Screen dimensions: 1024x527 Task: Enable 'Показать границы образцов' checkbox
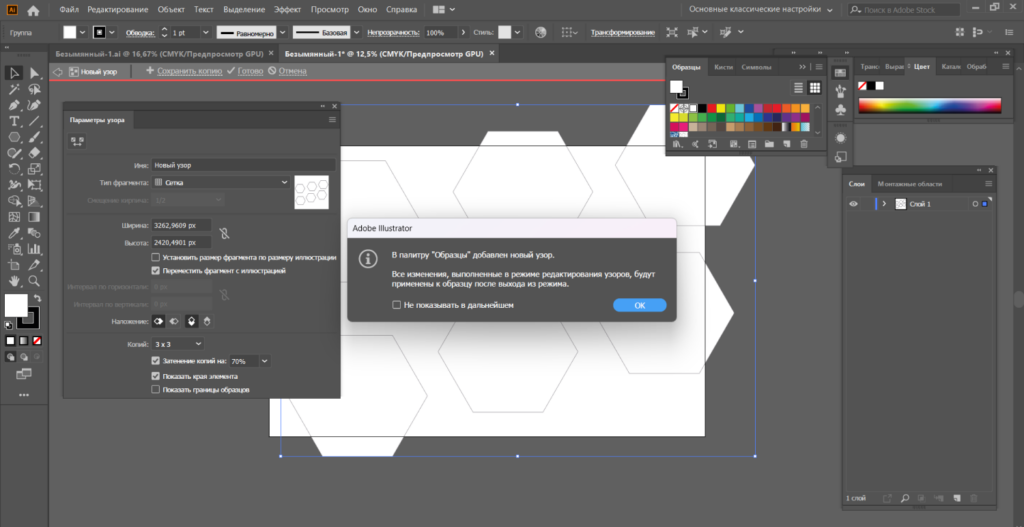click(155, 389)
